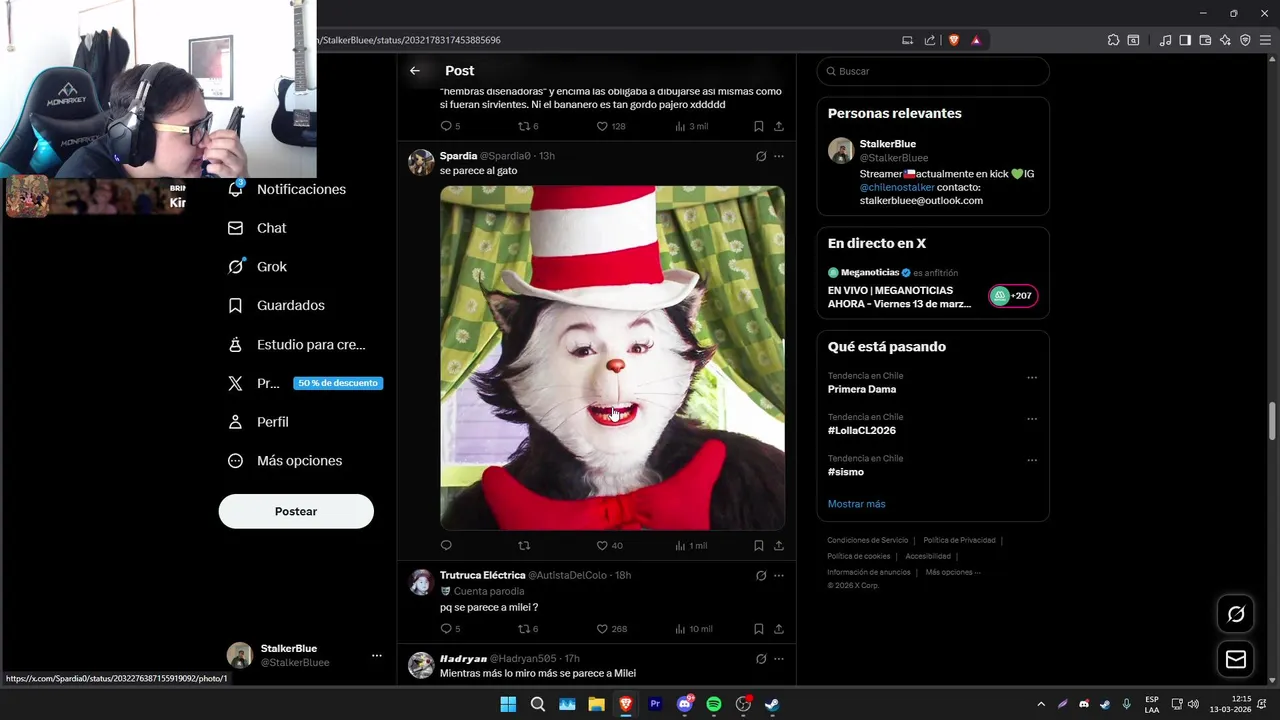The image size is (1280, 720).
Task: Share the top post
Action: (x=779, y=126)
